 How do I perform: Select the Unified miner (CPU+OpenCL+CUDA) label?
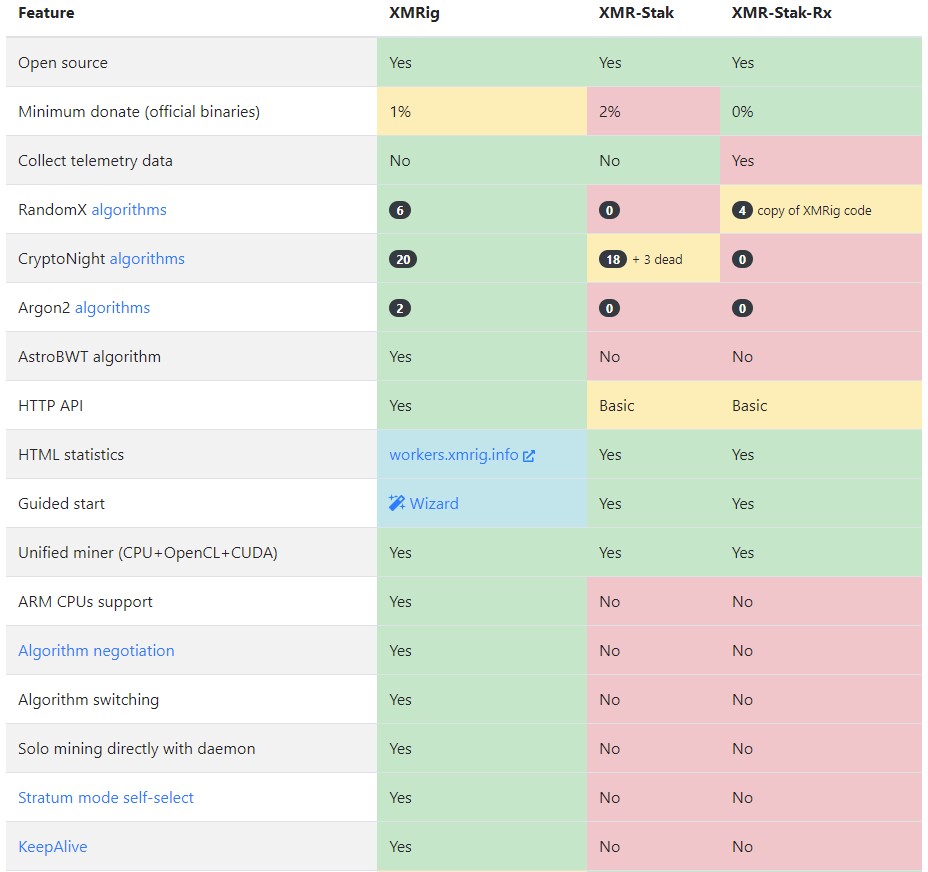(x=148, y=552)
